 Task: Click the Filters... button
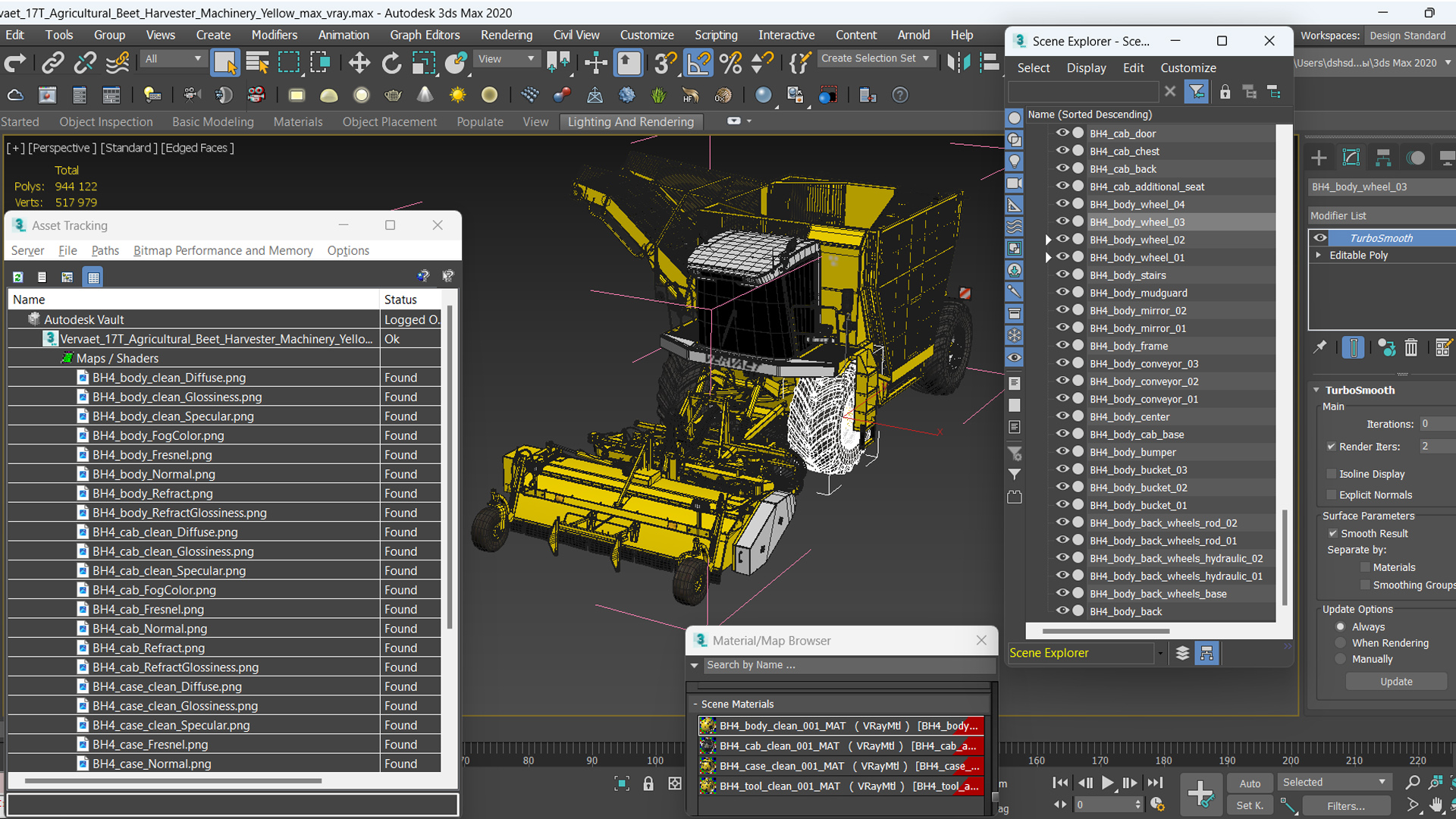[x=1346, y=805]
